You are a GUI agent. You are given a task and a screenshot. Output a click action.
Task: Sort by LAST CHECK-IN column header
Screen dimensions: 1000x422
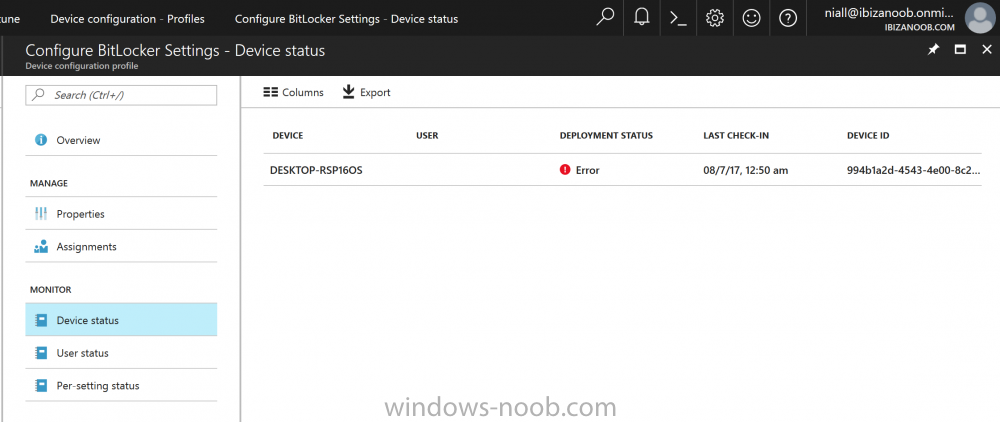[x=736, y=136]
